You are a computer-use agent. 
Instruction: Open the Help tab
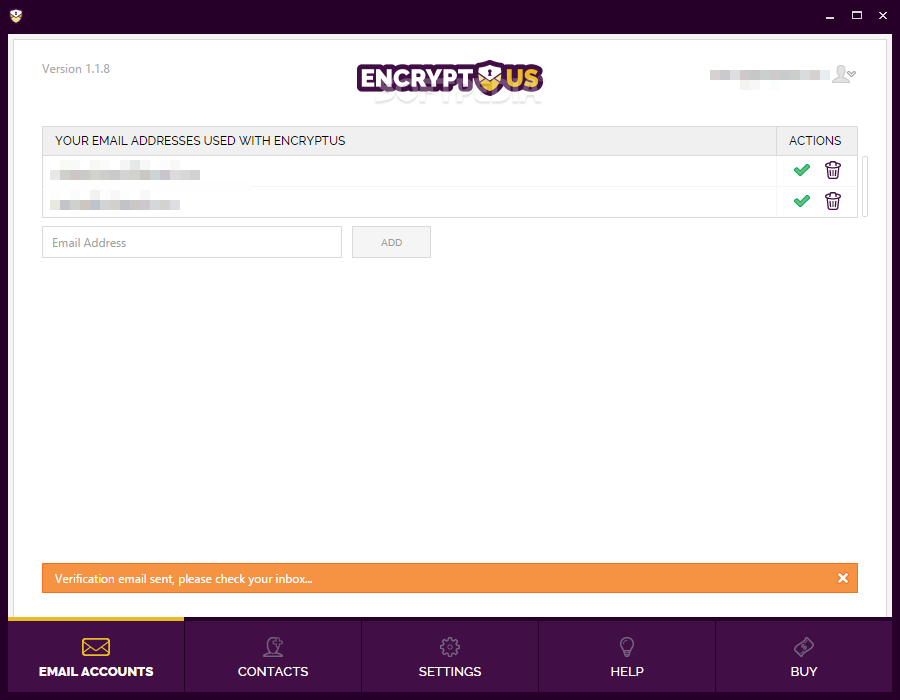pos(627,656)
